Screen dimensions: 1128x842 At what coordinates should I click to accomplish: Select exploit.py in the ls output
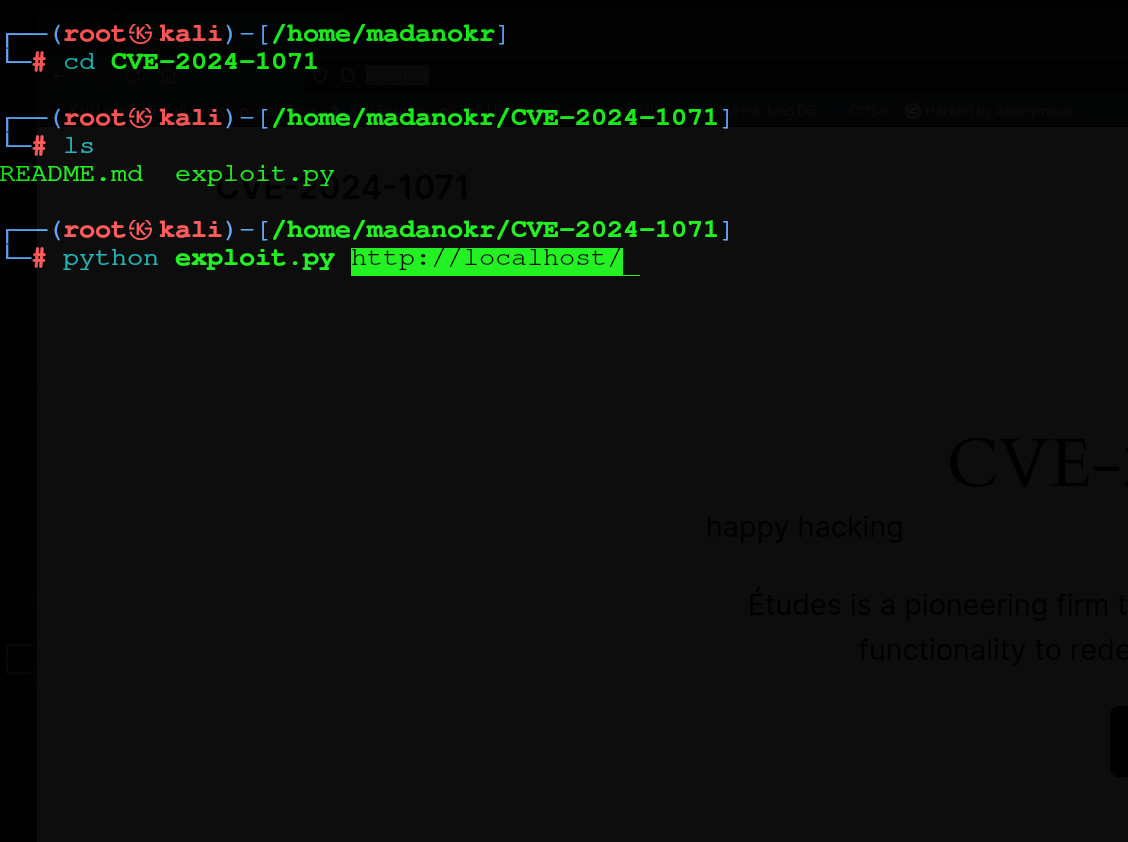click(x=255, y=175)
